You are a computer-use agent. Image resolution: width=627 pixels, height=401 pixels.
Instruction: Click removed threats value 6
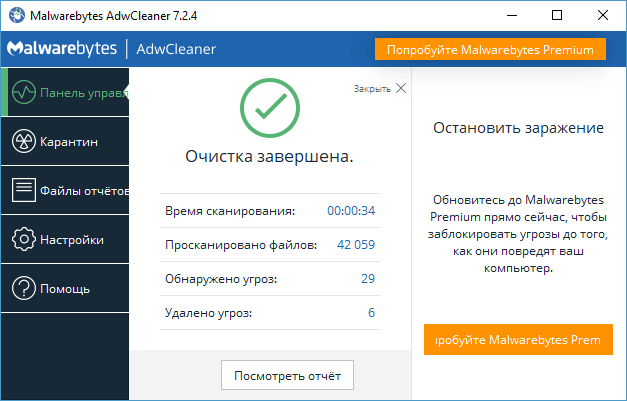pyautogui.click(x=371, y=313)
